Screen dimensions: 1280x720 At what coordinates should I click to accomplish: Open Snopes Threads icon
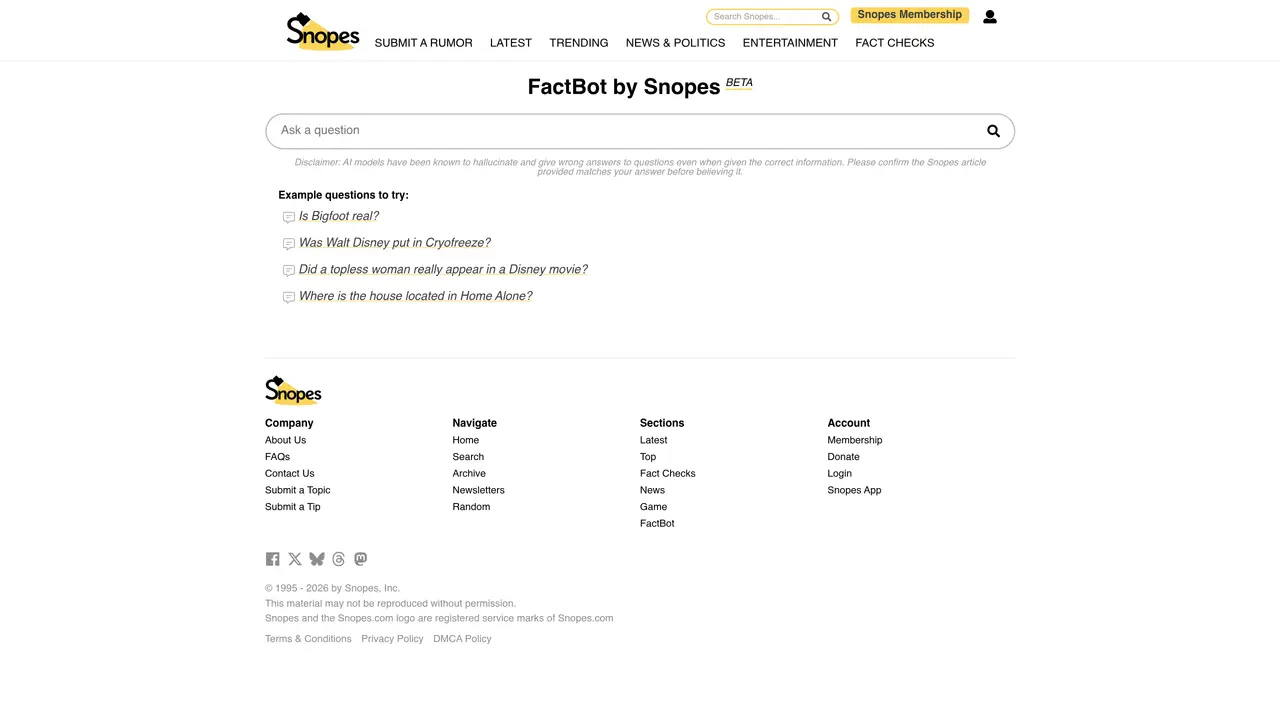(339, 559)
